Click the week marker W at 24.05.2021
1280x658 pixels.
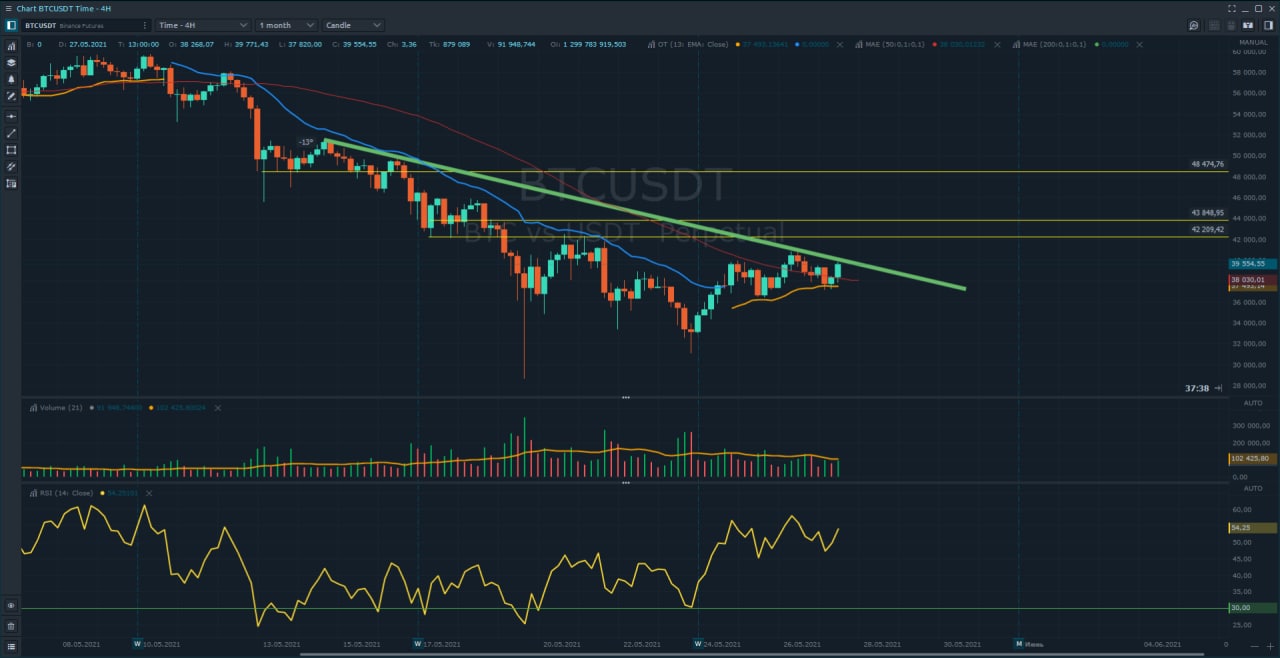click(x=698, y=644)
